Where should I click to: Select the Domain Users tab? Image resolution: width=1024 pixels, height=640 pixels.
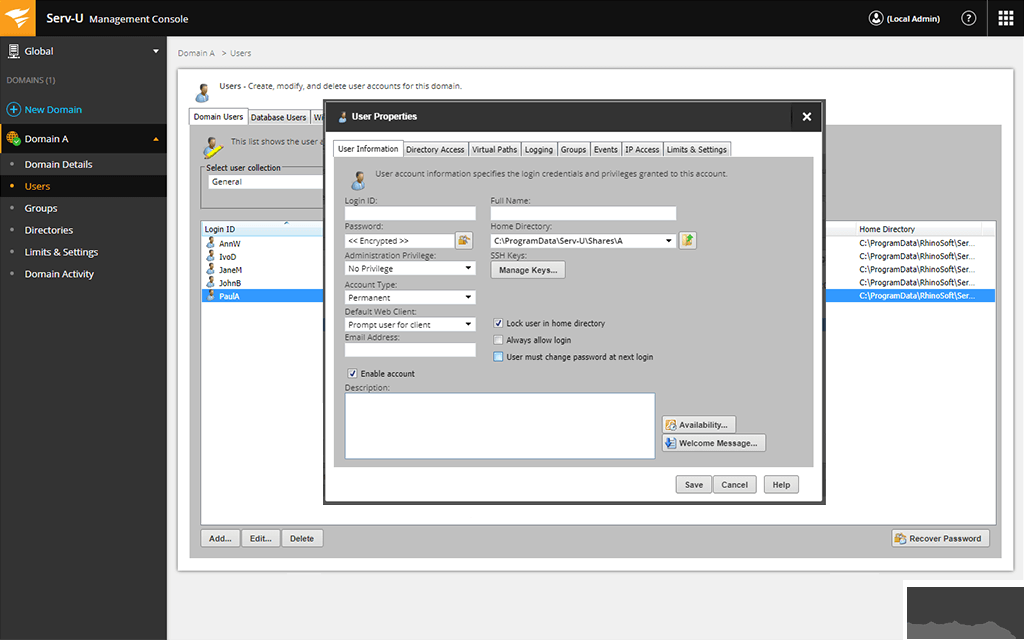[x=218, y=117]
